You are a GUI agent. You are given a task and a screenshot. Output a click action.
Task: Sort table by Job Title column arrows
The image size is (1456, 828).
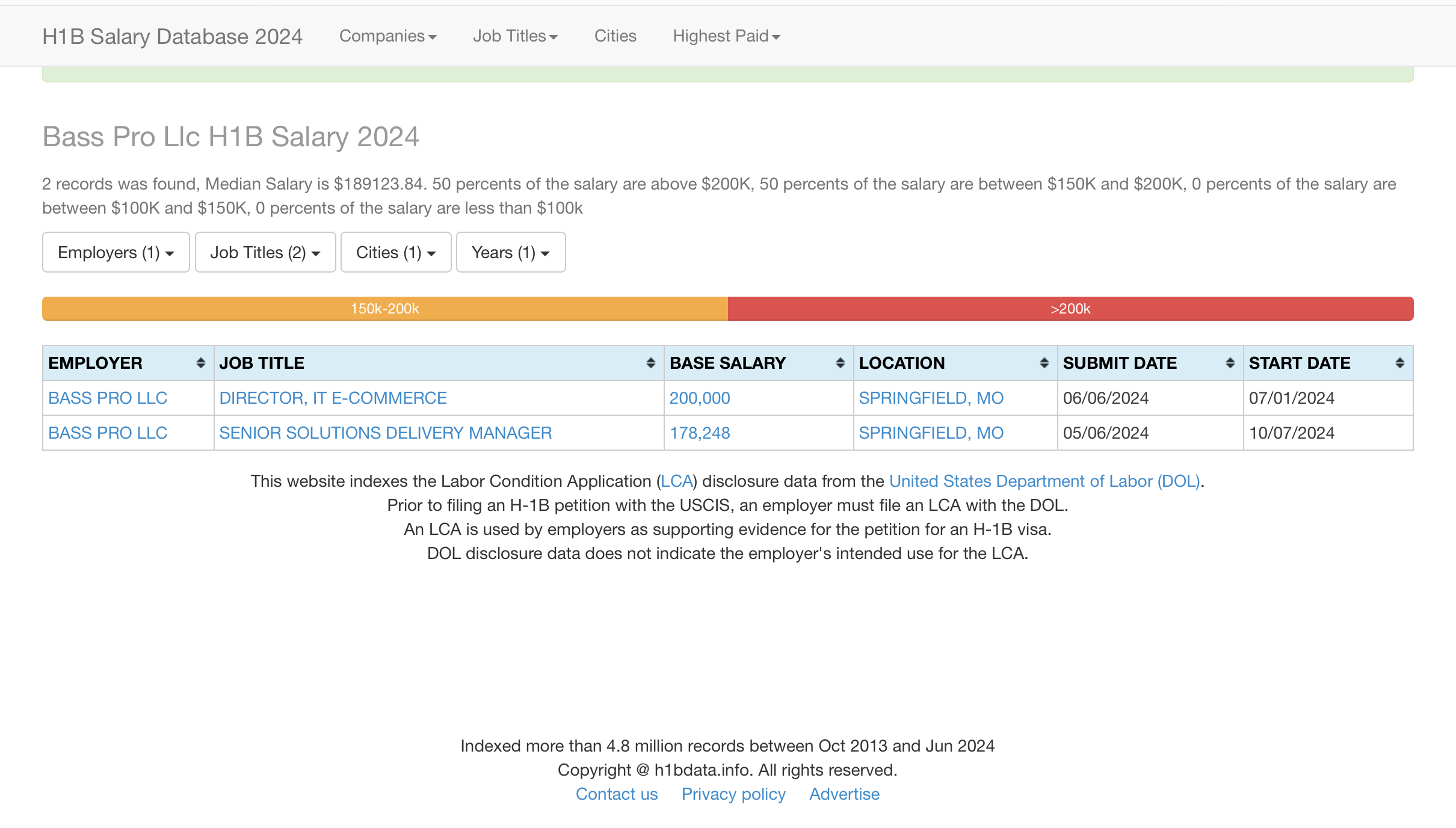pyautogui.click(x=650, y=363)
